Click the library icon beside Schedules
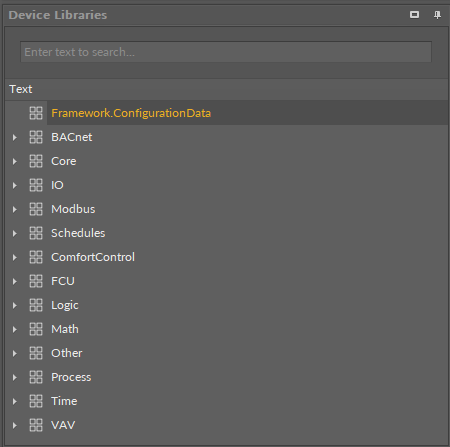This screenshot has height=447, width=450. [x=36, y=233]
